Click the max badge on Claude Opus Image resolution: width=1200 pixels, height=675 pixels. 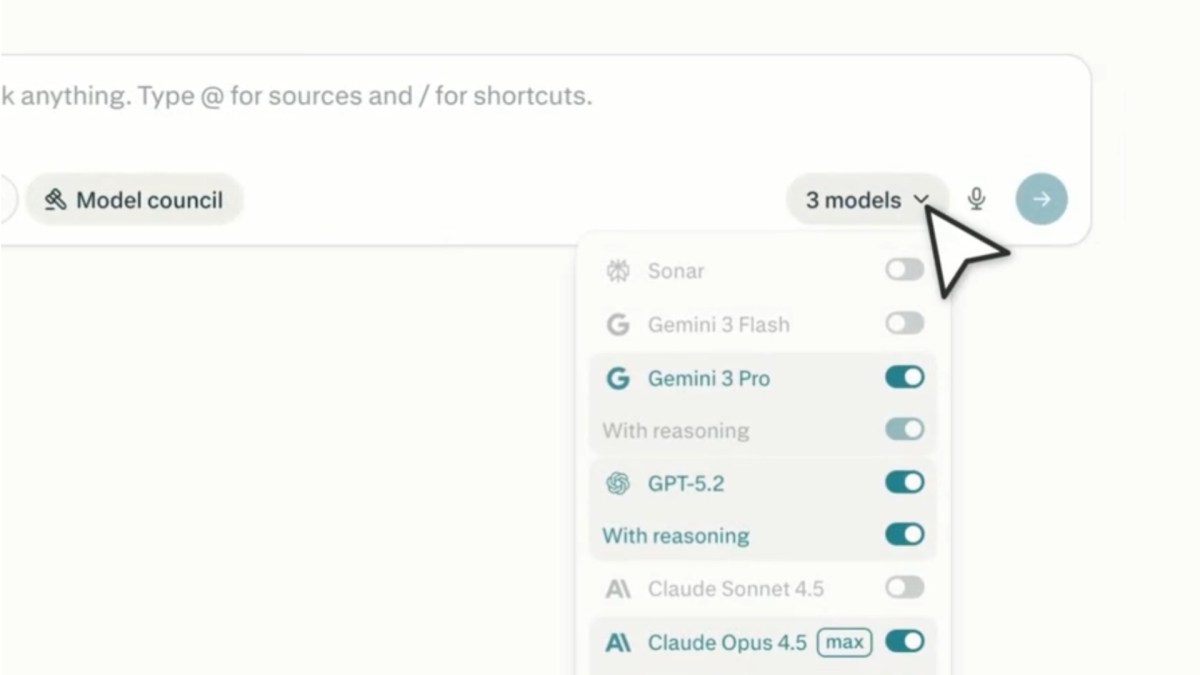click(844, 642)
